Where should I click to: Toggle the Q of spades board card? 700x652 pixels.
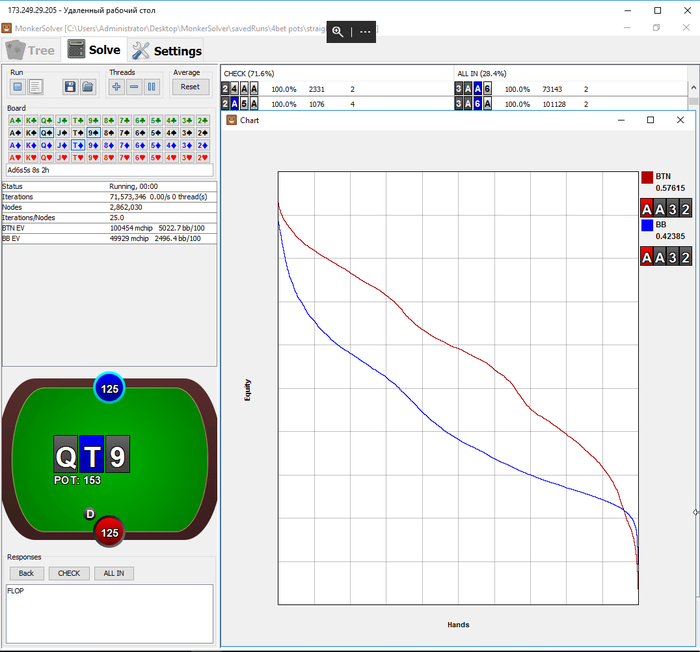46,133
